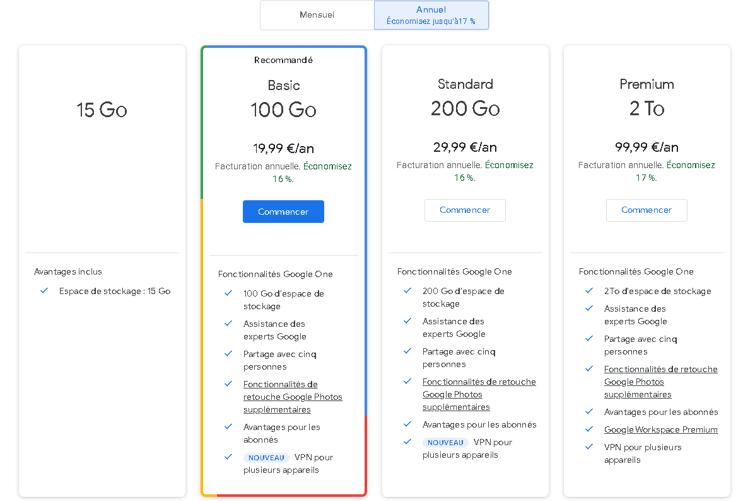Click checkmark beside Premium retouche Google Photos link
This screenshot has height=501, width=743.
pyautogui.click(x=589, y=368)
